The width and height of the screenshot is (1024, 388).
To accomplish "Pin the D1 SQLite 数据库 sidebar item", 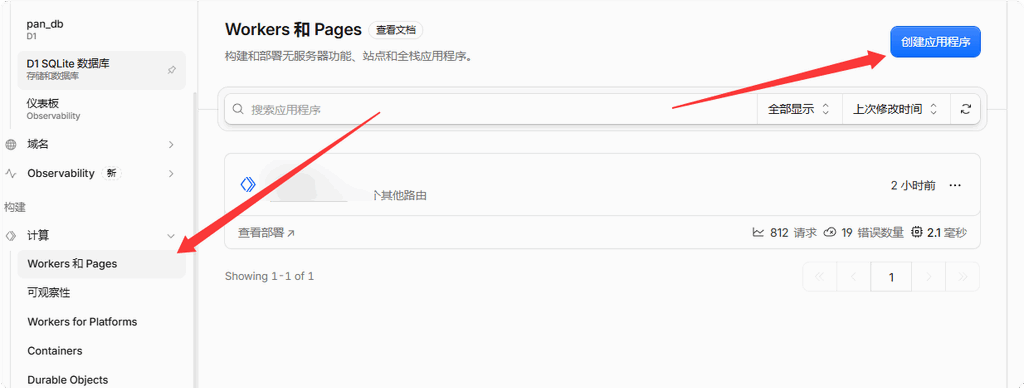I will [172, 70].
